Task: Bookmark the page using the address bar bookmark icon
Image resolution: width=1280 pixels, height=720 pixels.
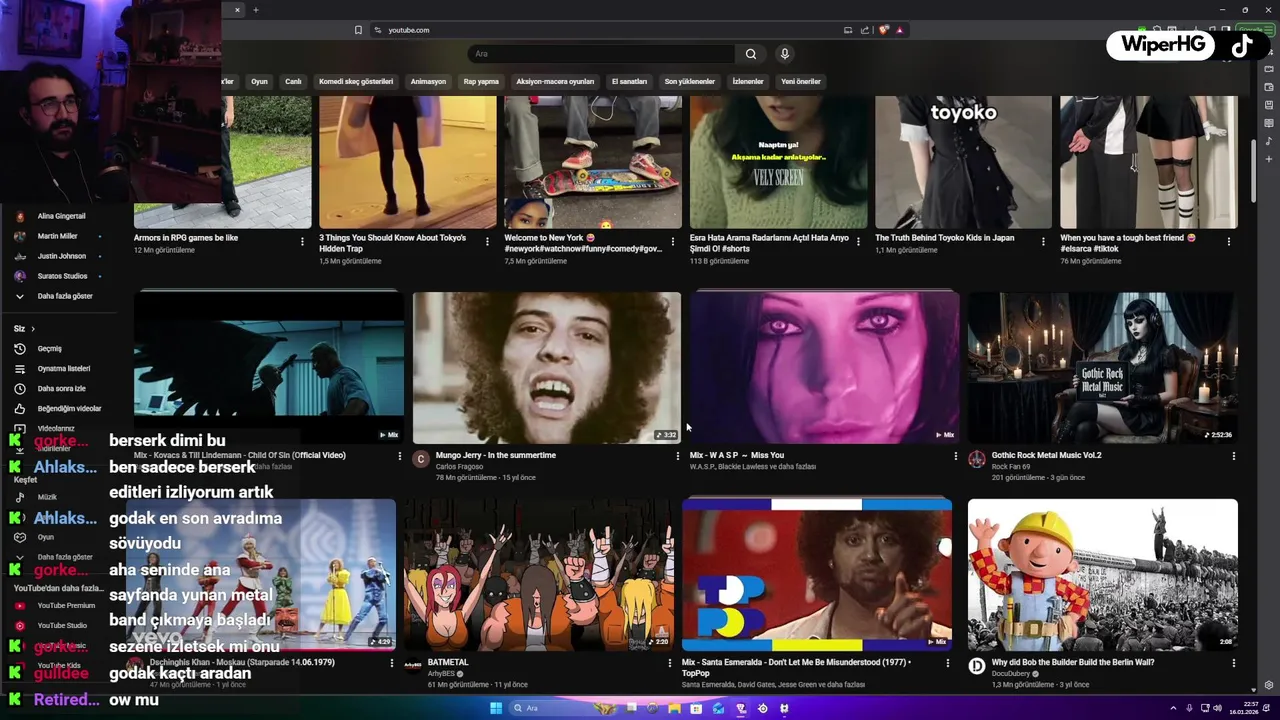Action: pyautogui.click(x=358, y=30)
